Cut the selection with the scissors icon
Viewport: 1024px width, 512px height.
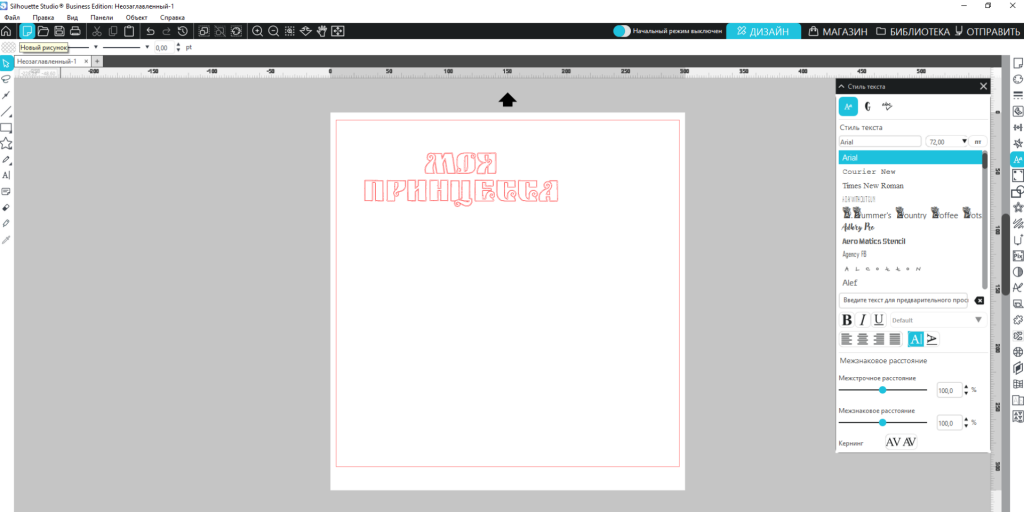pyautogui.click(x=97, y=31)
